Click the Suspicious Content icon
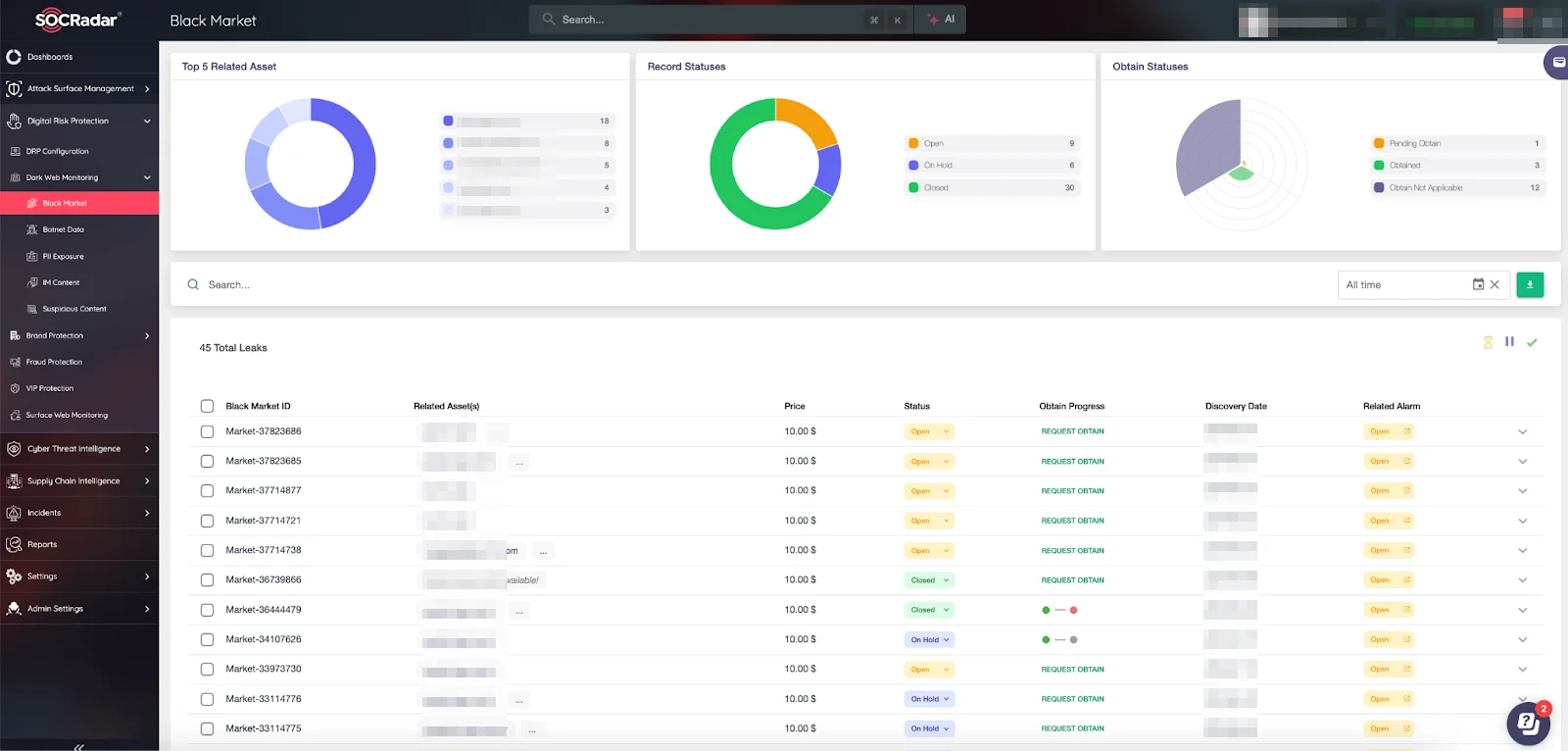The width and height of the screenshot is (1568, 751). (x=32, y=309)
